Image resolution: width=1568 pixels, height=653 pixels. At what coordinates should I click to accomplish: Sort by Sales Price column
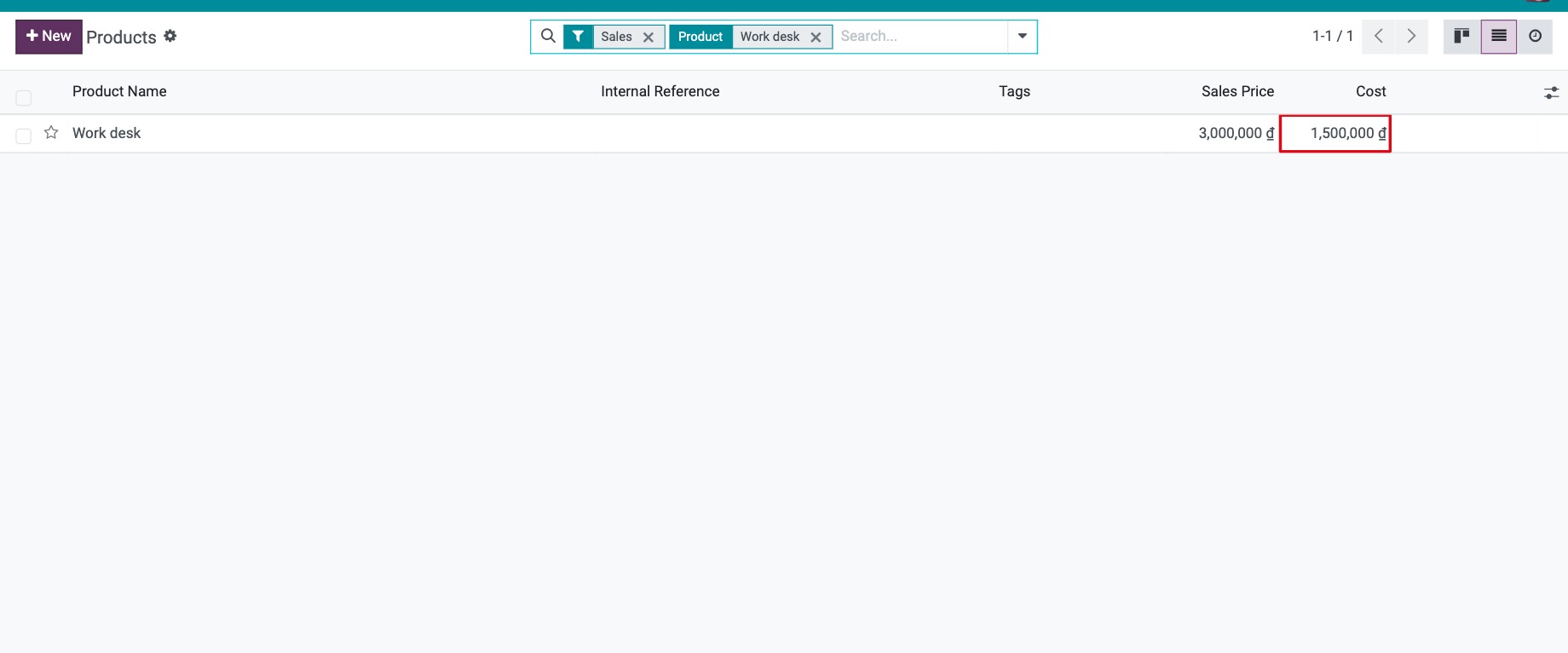tap(1237, 91)
